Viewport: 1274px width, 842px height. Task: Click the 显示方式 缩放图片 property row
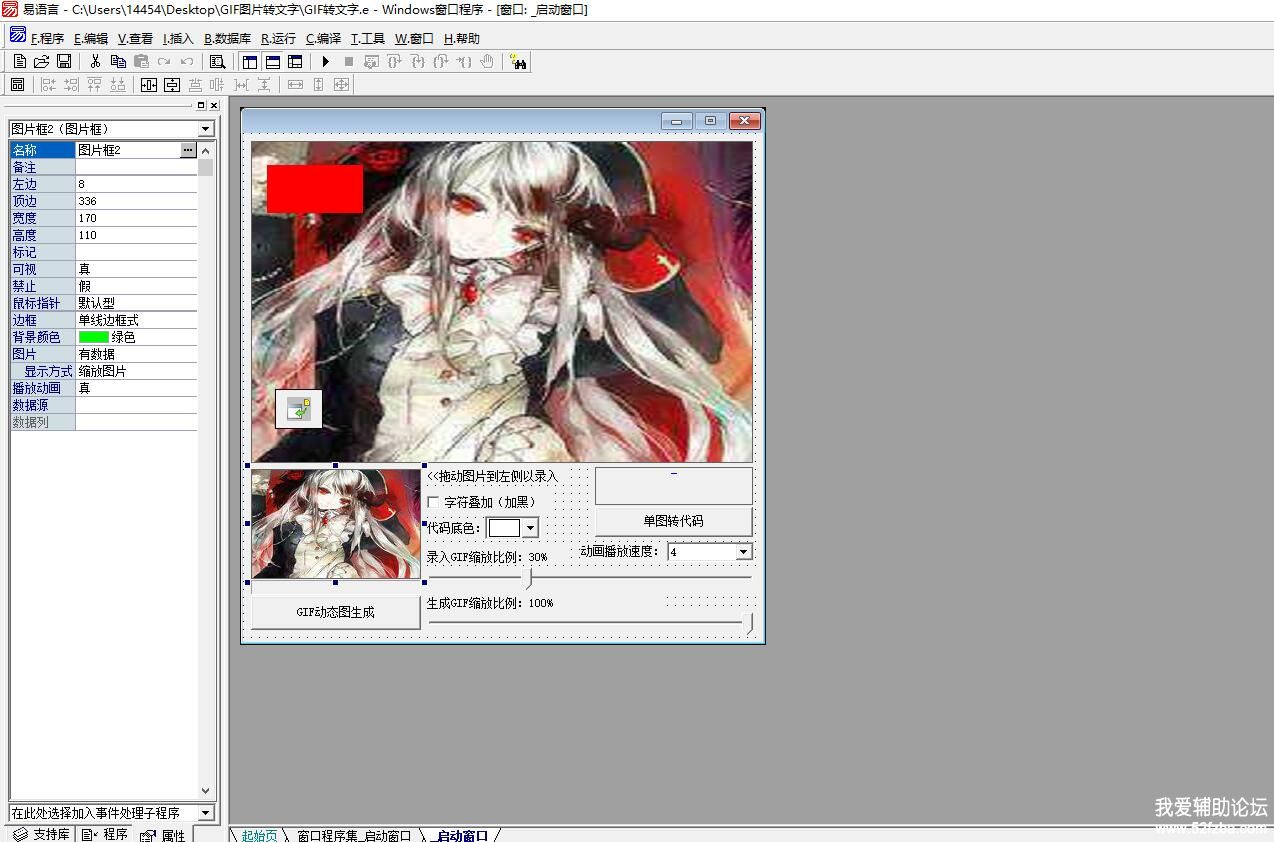click(x=104, y=371)
